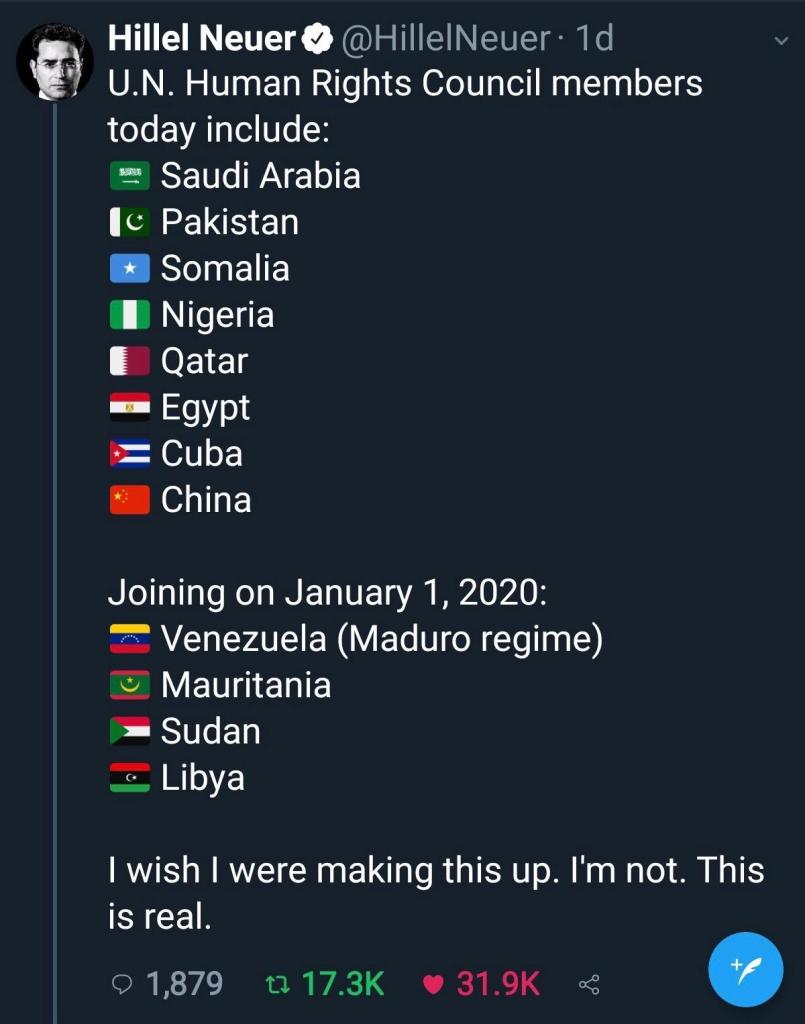This screenshot has height=1024, width=805.
Task: Tap the Libya flag emoji
Action: (x=130, y=778)
